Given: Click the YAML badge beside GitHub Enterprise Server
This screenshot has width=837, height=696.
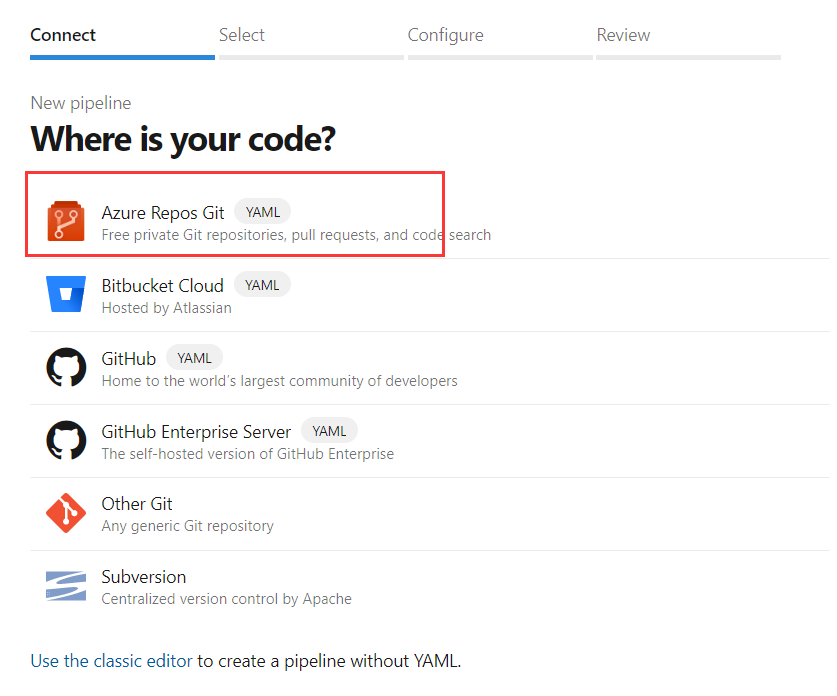Looking at the screenshot, I should [x=329, y=431].
